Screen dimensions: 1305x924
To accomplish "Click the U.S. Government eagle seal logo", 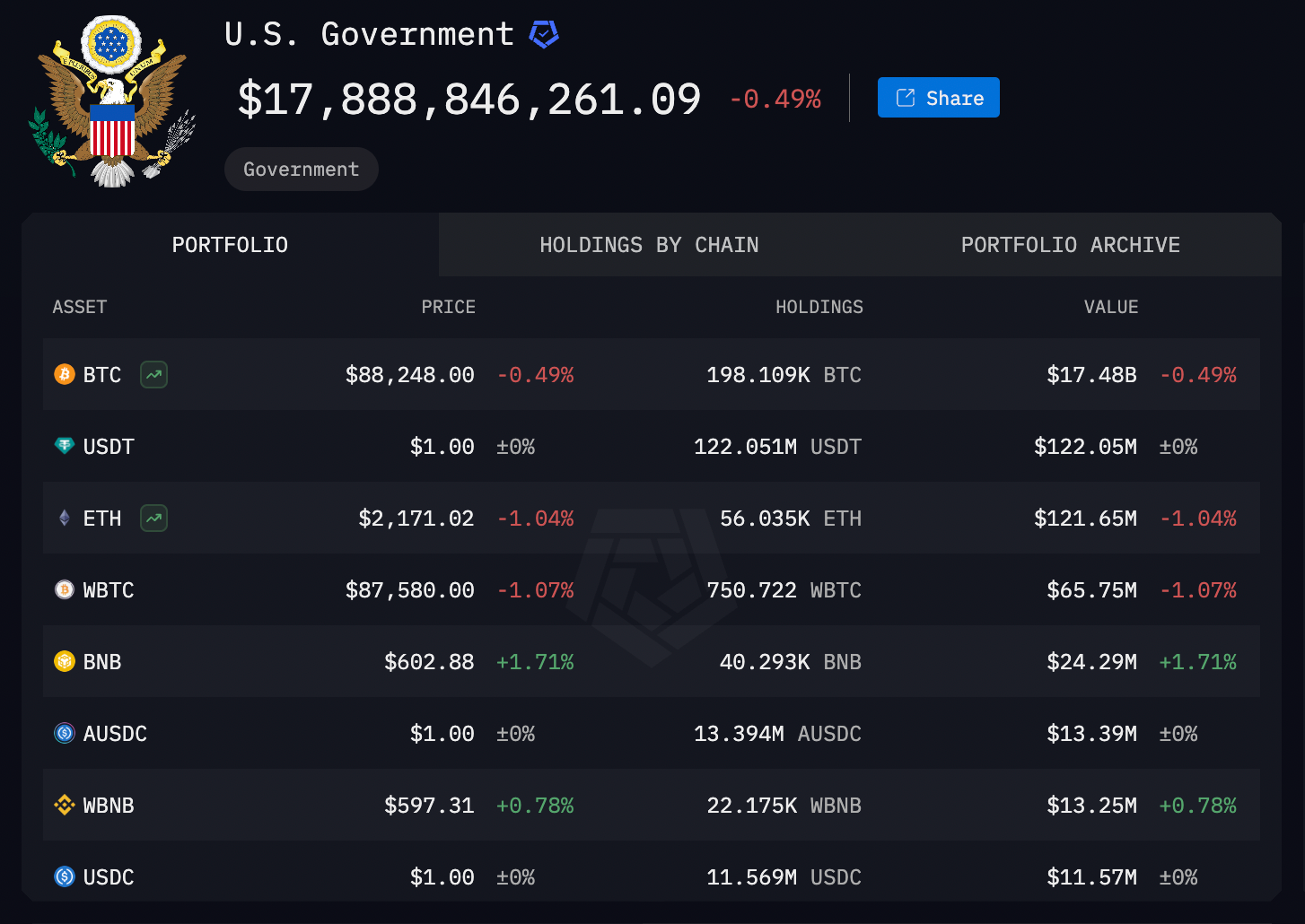I will pyautogui.click(x=110, y=99).
